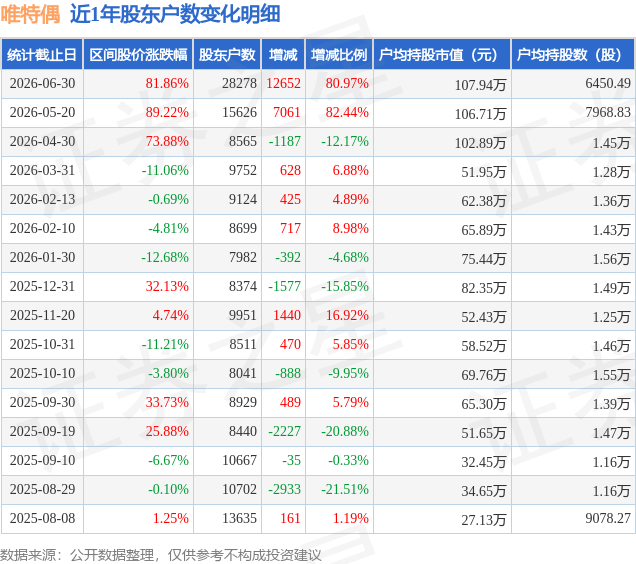Image resolution: width=636 pixels, height=564 pixels.
Task: Click the 统计截止日 column header
Action: pos(42,54)
